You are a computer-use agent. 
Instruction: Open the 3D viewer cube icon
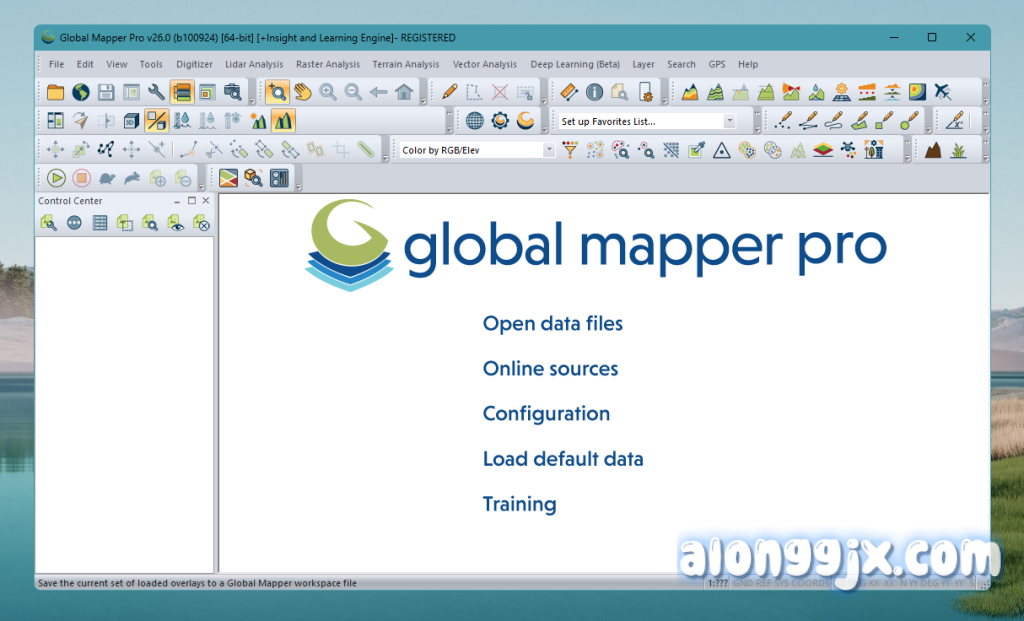click(x=131, y=121)
